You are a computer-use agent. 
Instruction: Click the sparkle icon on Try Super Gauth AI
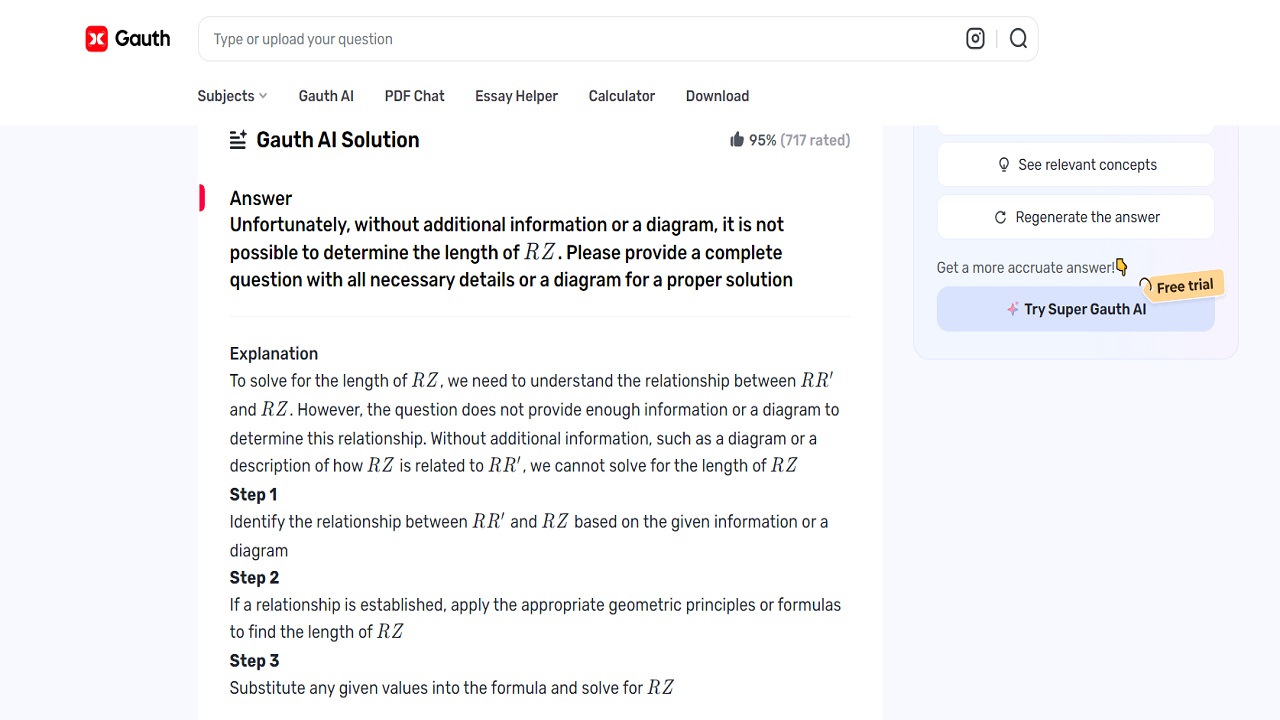(1012, 309)
